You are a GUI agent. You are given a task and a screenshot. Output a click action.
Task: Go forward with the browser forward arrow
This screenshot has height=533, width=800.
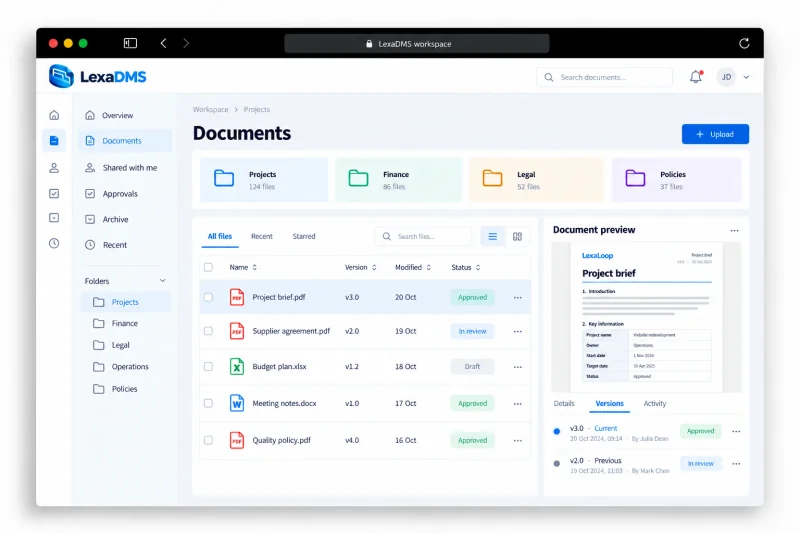[186, 43]
